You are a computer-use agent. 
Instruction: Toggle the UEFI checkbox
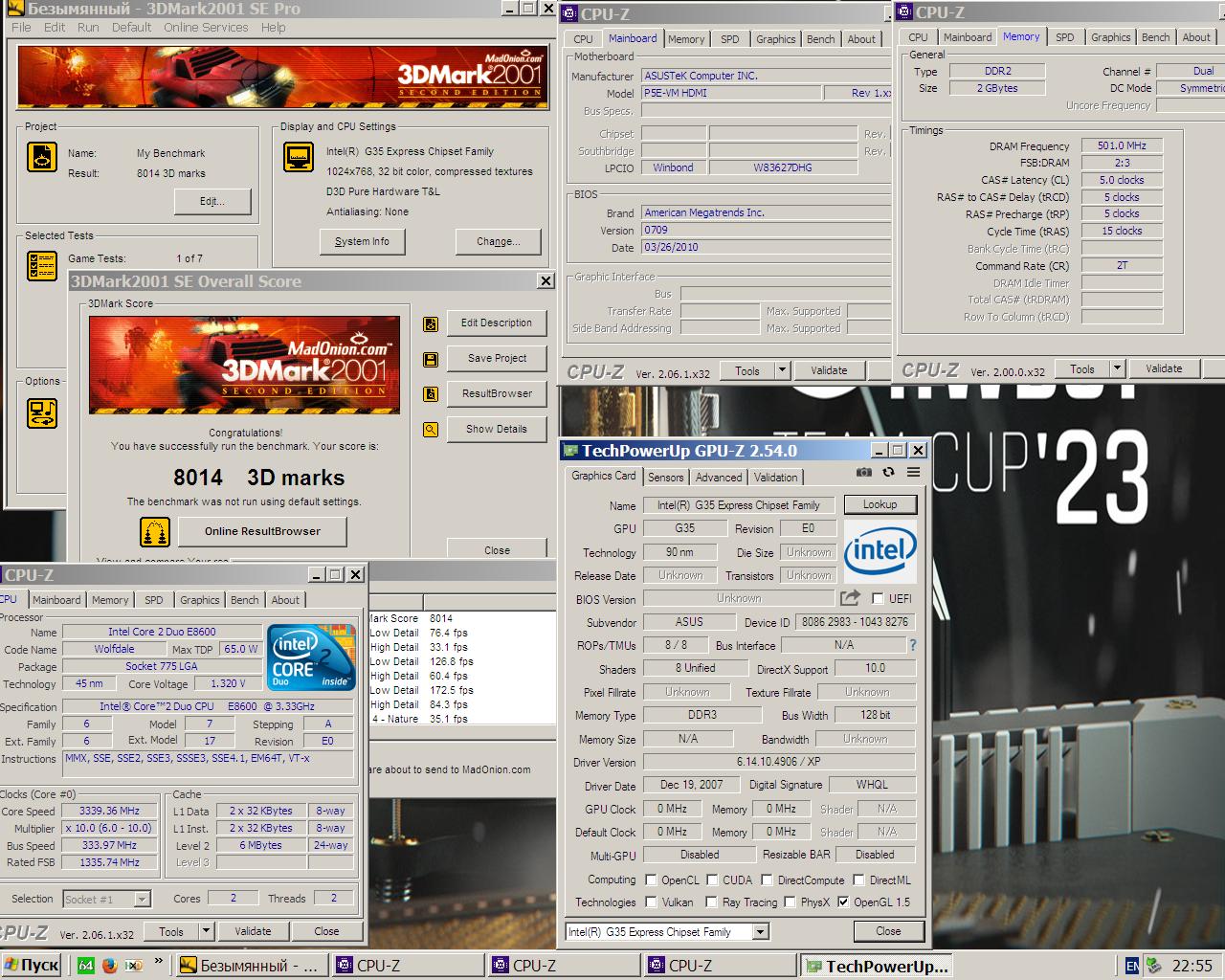click(878, 598)
